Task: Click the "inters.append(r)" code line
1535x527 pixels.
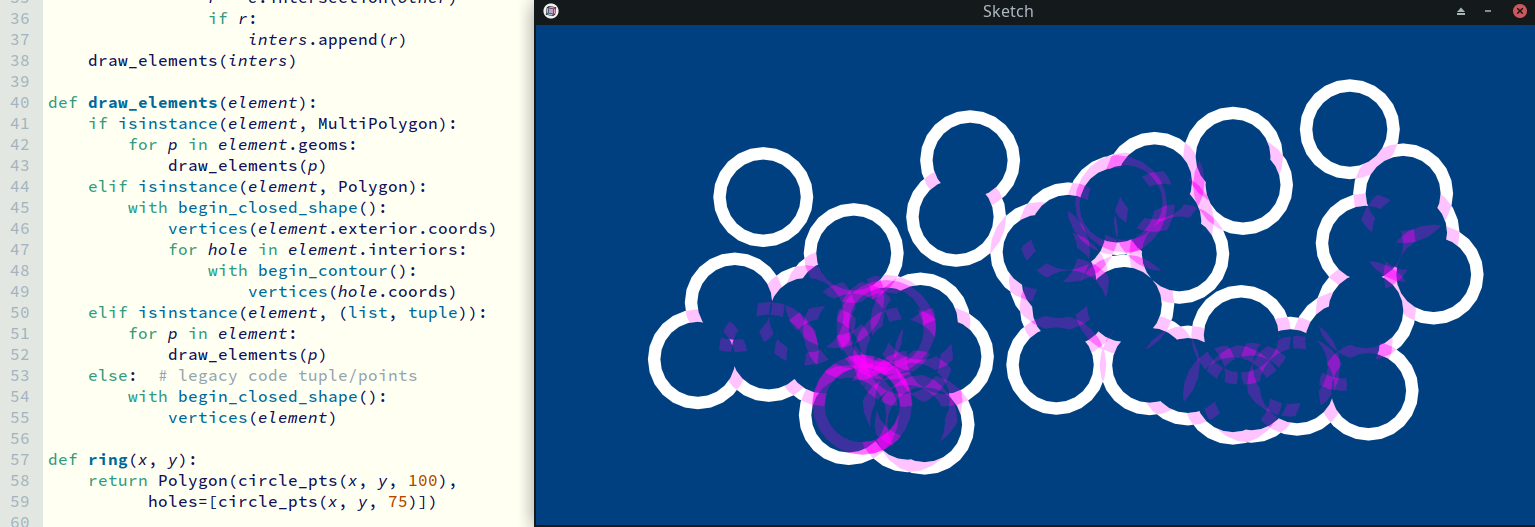Action: (x=327, y=40)
